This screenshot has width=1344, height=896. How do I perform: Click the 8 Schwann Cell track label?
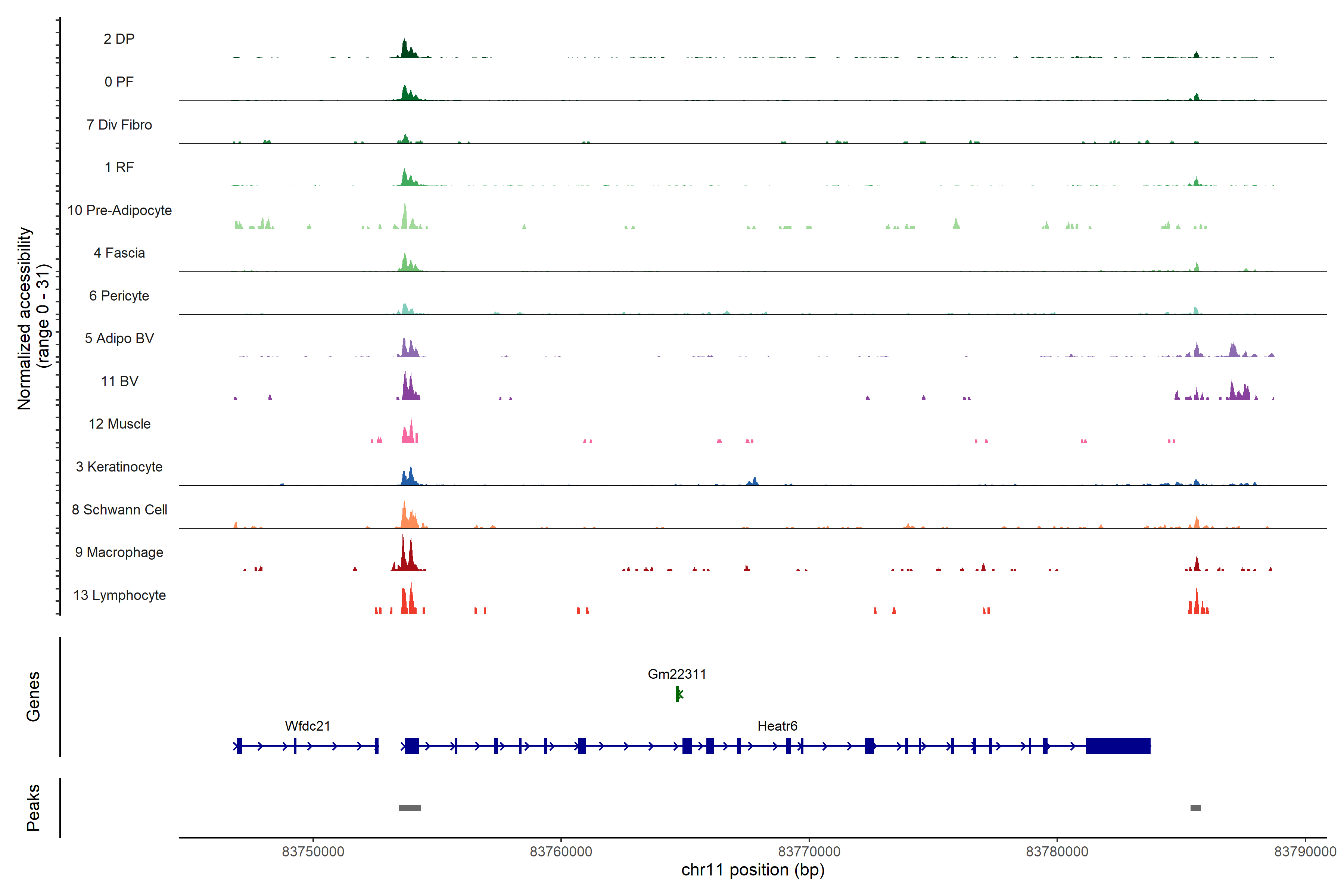[119, 510]
